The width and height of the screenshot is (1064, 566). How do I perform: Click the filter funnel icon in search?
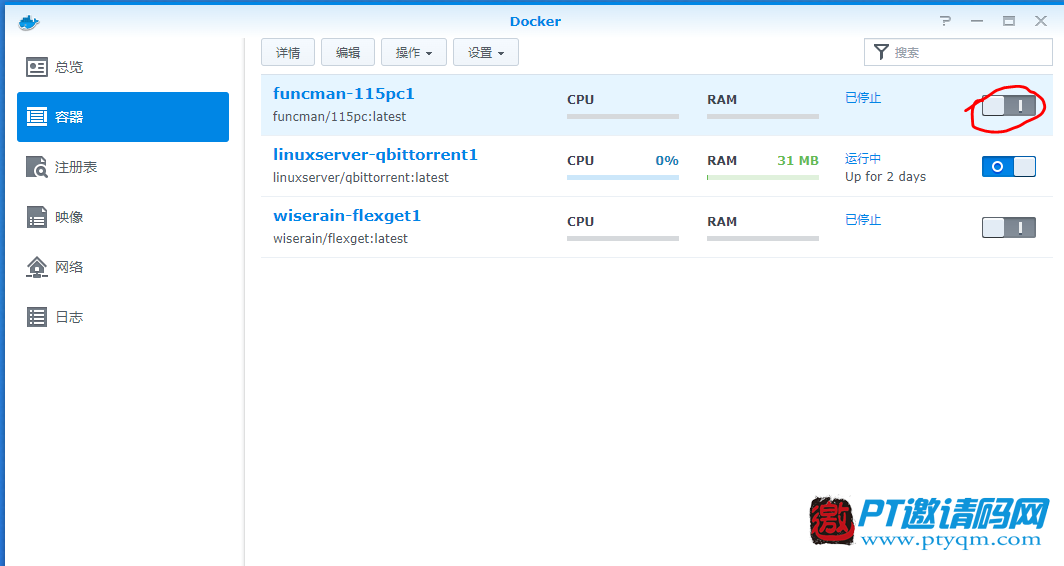[x=881, y=52]
